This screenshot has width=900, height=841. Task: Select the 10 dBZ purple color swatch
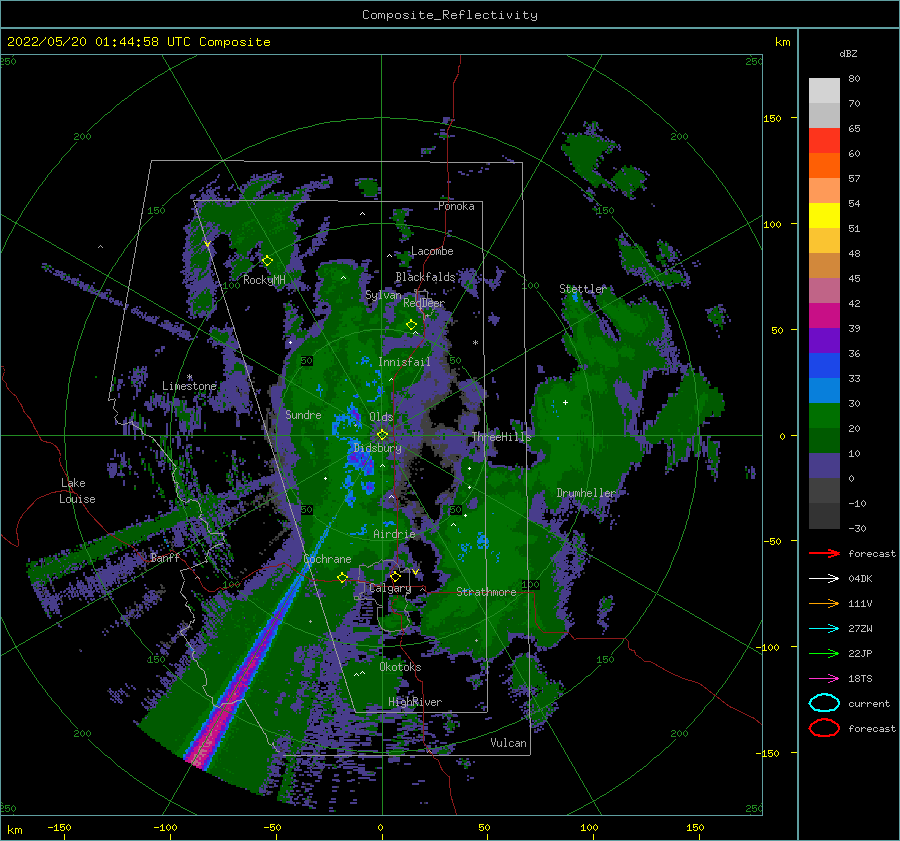pos(824,466)
